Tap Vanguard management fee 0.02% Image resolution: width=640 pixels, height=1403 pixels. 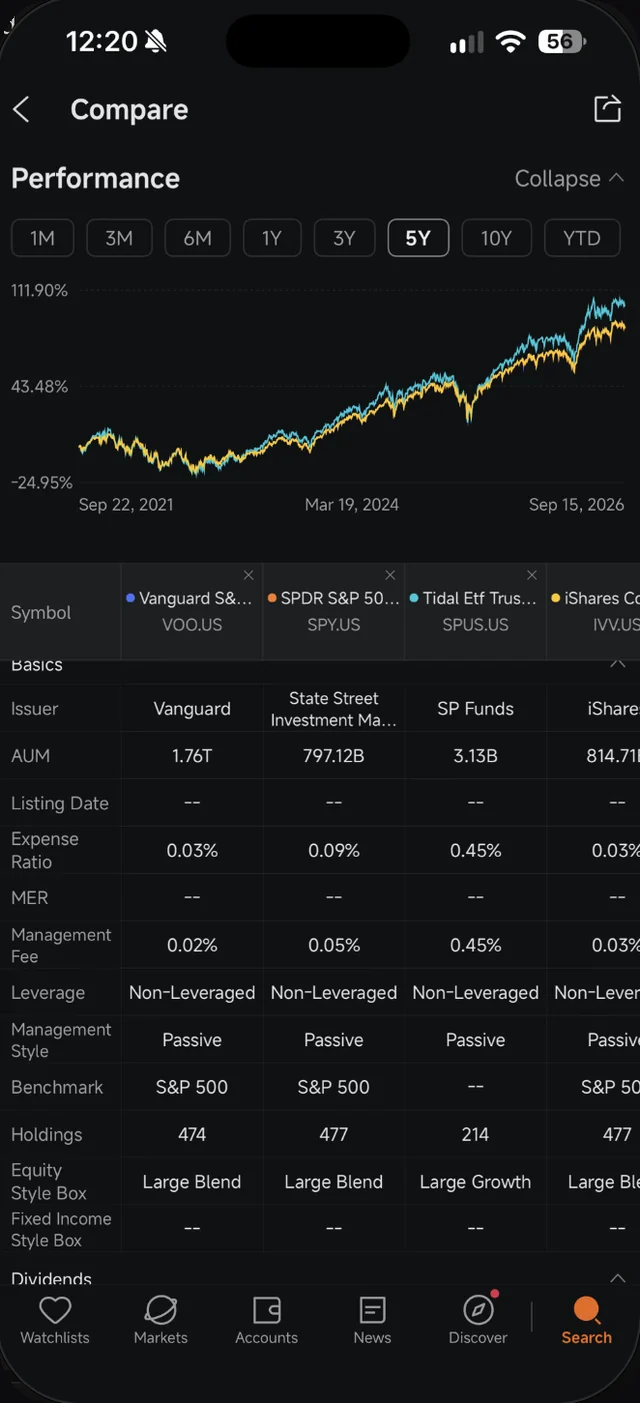pos(192,945)
